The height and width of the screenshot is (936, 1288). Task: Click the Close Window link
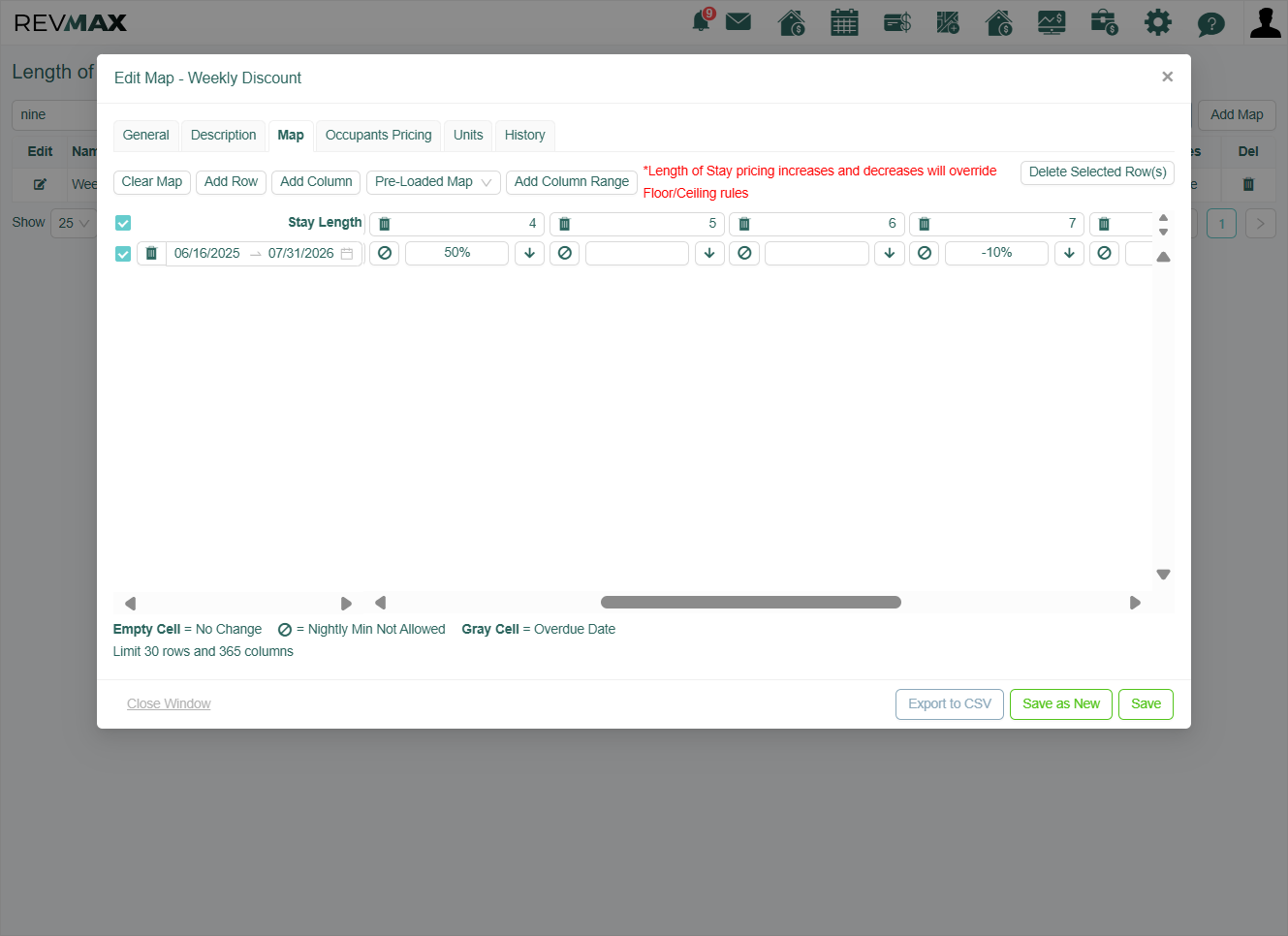(169, 704)
